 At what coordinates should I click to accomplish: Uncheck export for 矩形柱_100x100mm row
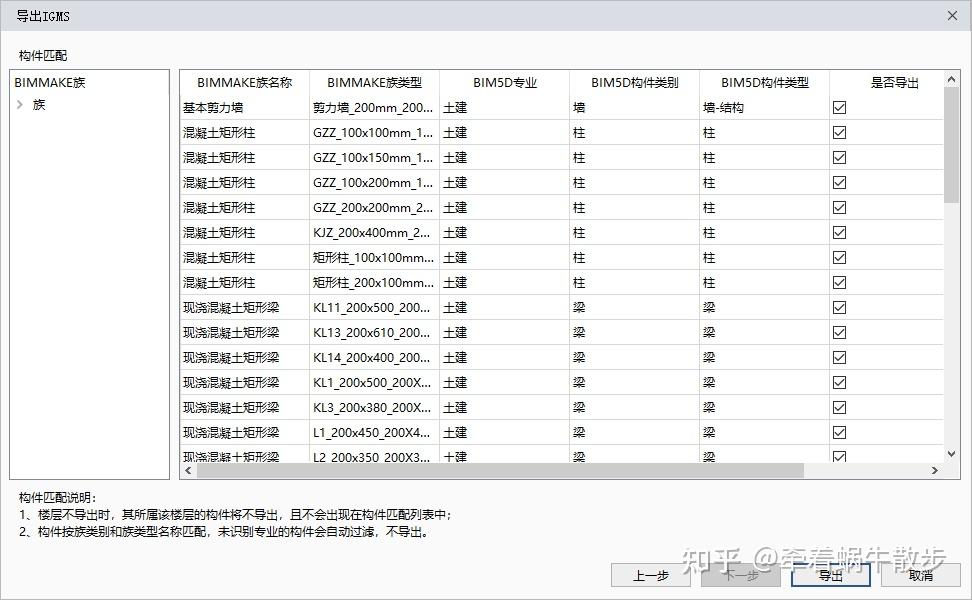pos(840,257)
